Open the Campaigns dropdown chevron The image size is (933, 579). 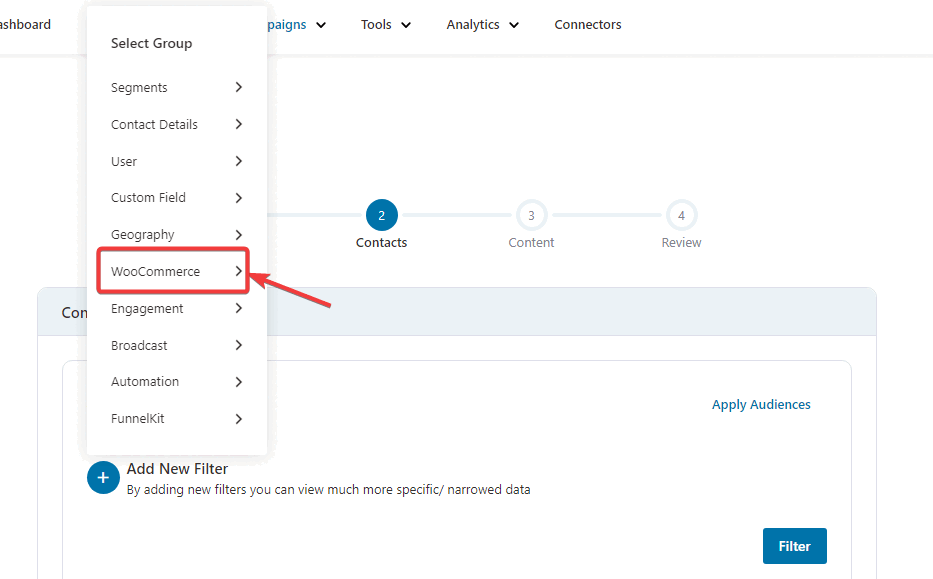[321, 25]
